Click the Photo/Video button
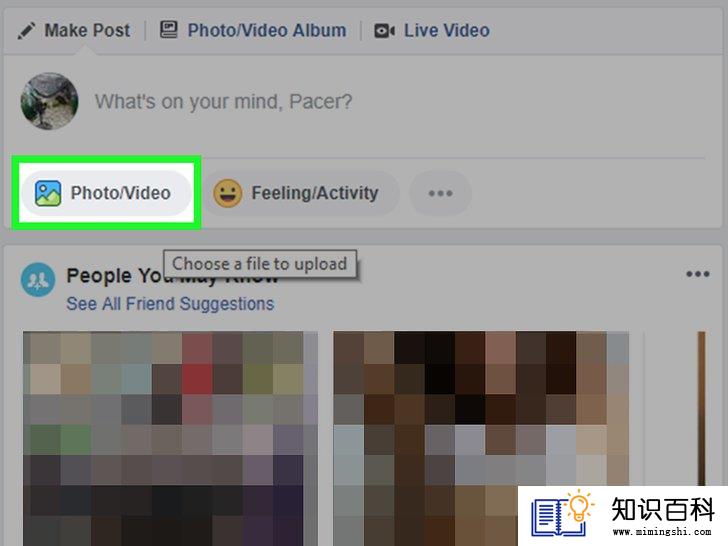This screenshot has height=546, width=728. (x=106, y=193)
